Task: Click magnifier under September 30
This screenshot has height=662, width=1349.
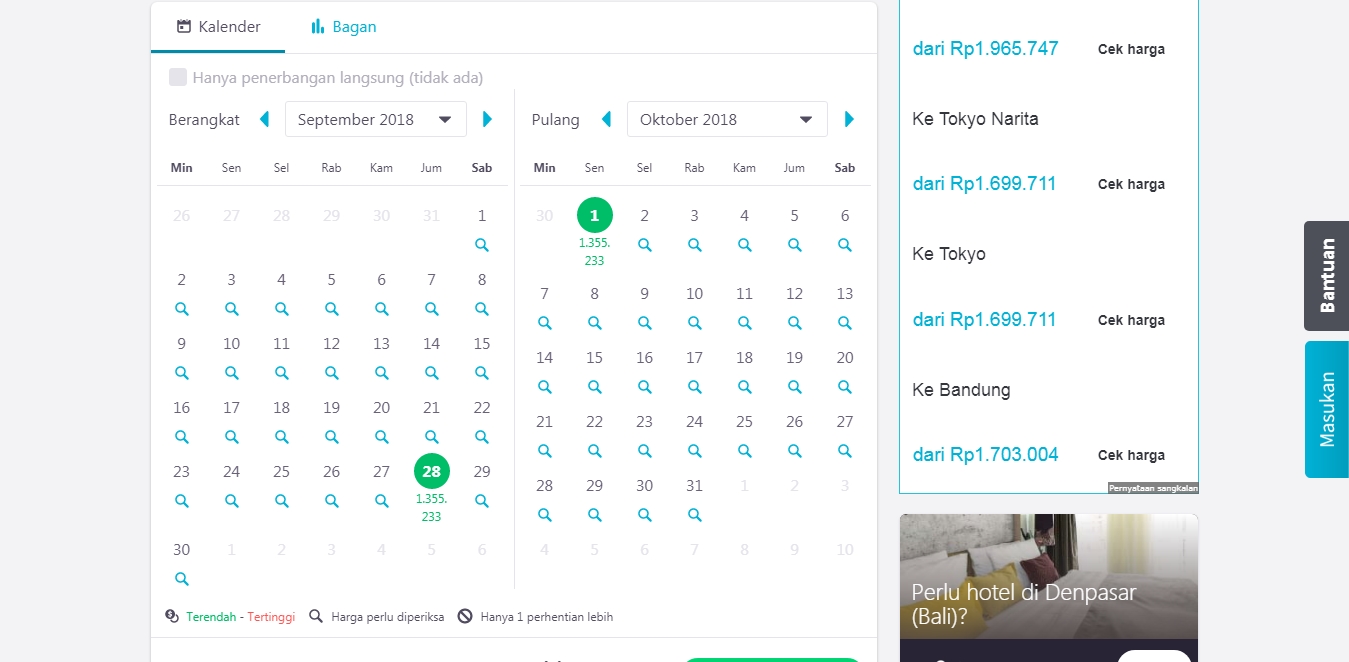Action: [181, 579]
